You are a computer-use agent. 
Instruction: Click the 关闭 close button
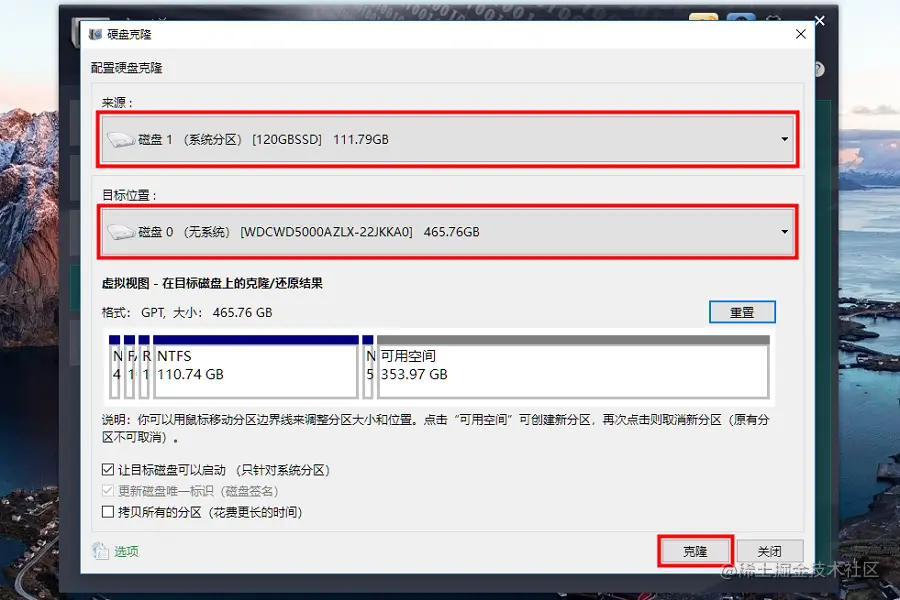coord(769,552)
